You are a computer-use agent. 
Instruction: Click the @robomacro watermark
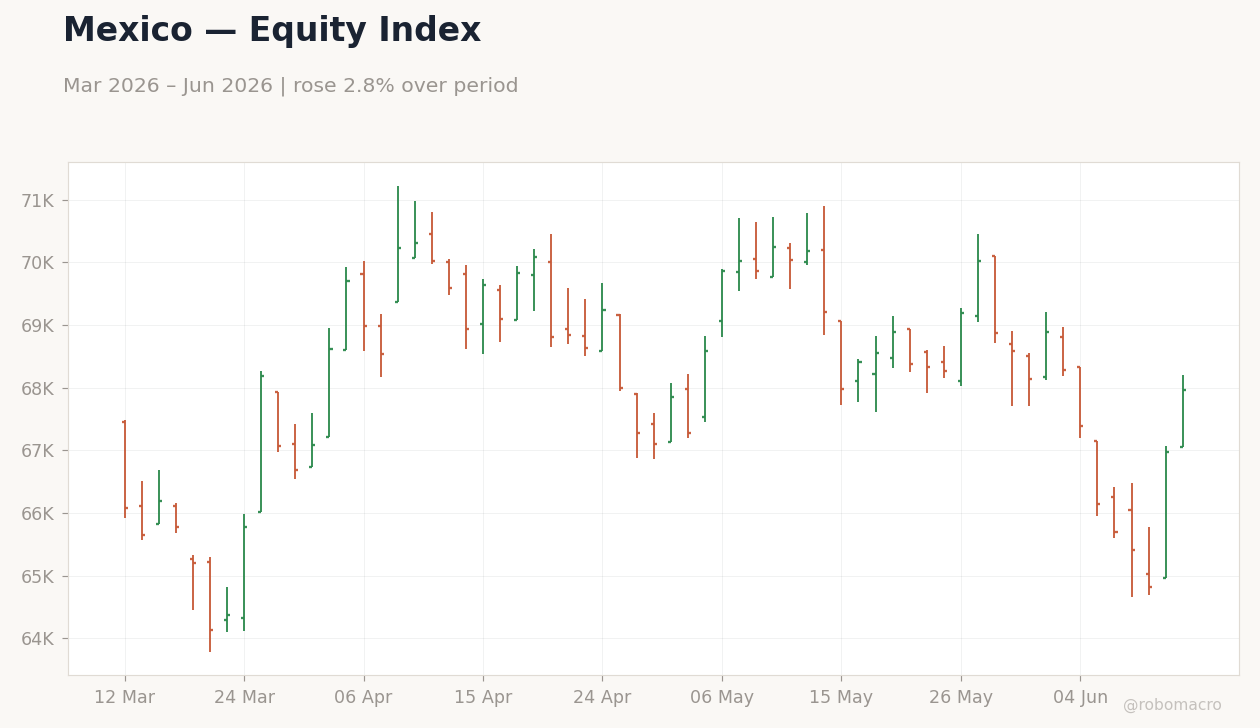coord(1172,706)
